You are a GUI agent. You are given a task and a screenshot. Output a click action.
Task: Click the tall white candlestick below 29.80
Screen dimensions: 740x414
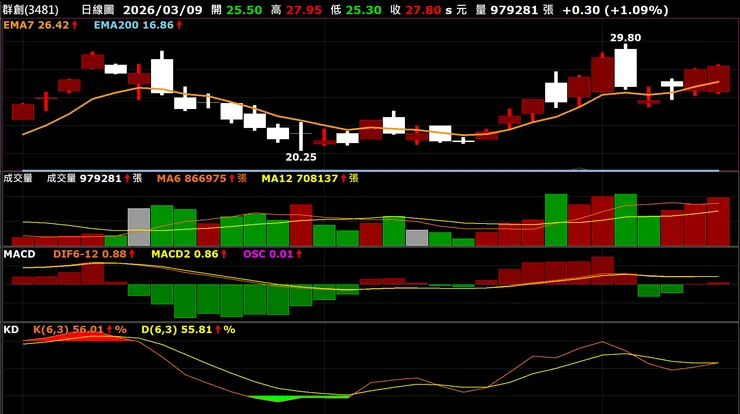click(625, 68)
